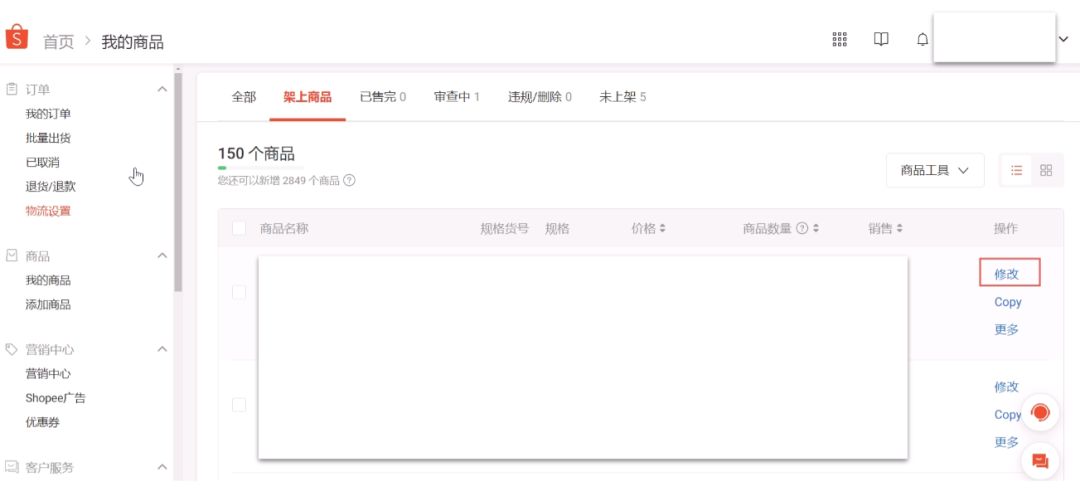Screen dimensions: 1080x496
Task: Tick the first product row checkbox
Action: [x=239, y=292]
